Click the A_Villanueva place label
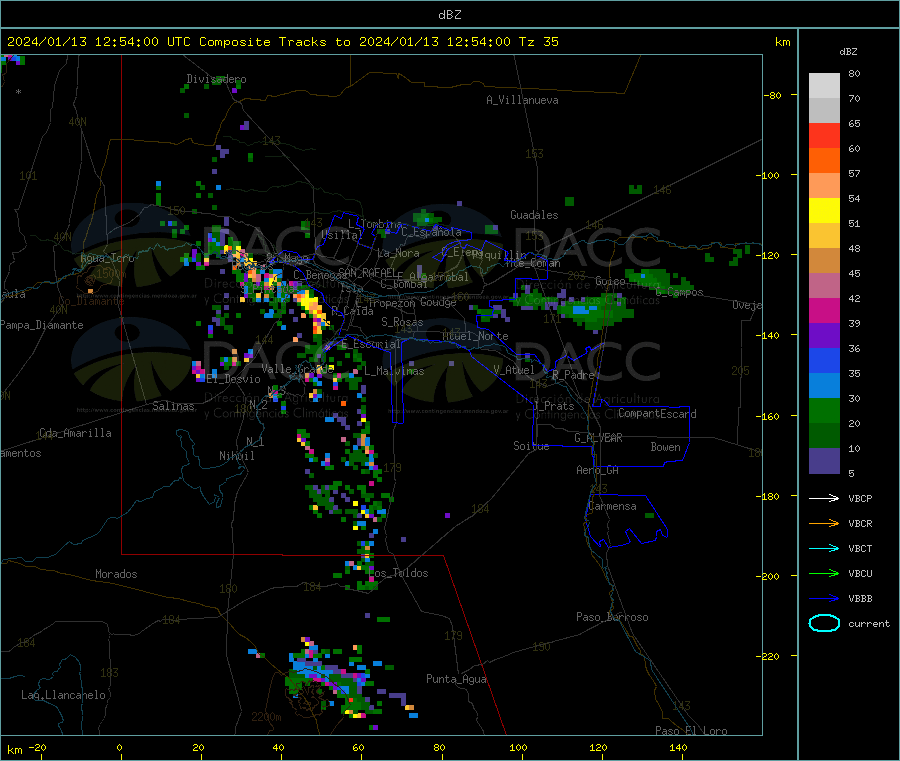 [522, 100]
